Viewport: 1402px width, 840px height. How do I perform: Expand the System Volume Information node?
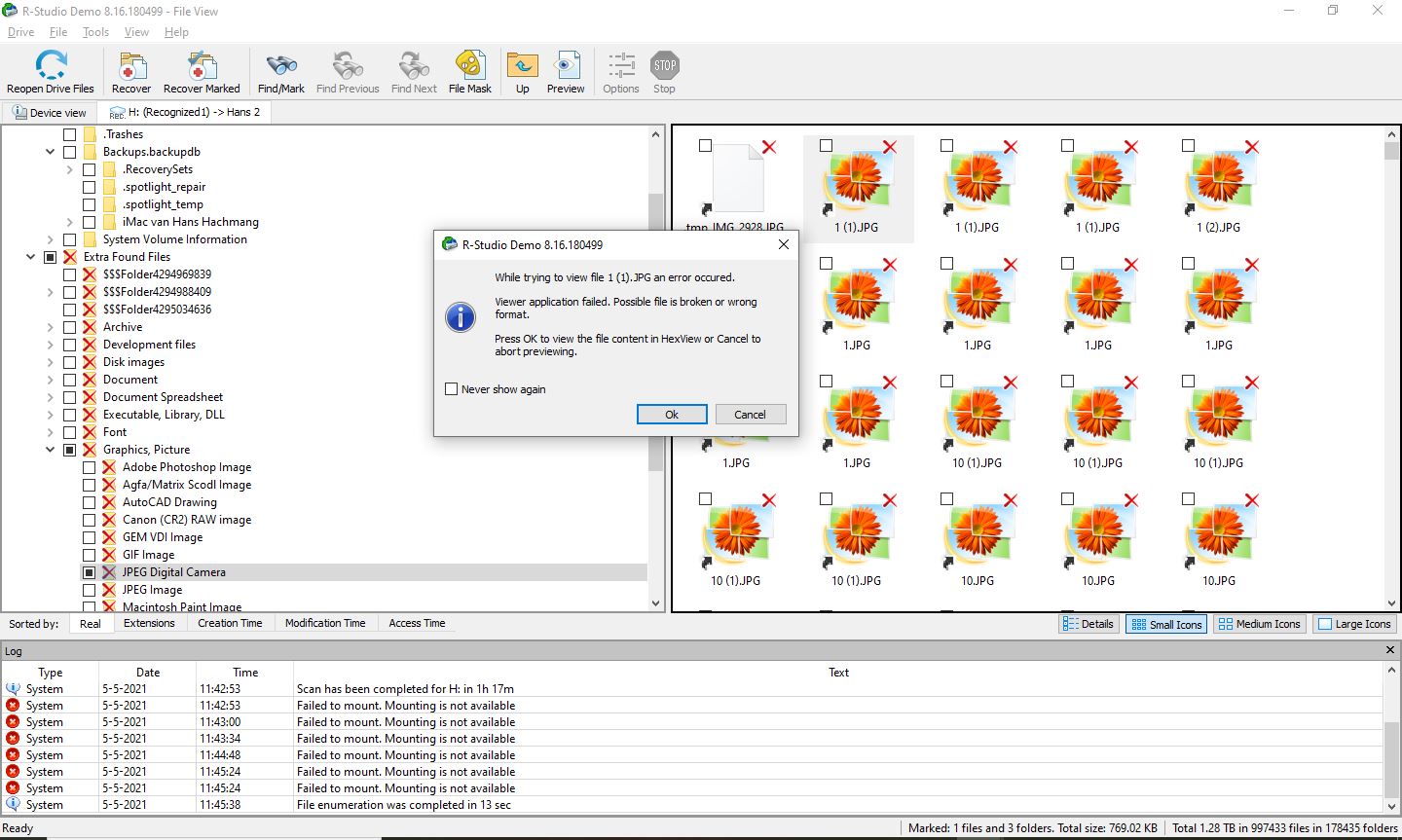(x=51, y=239)
